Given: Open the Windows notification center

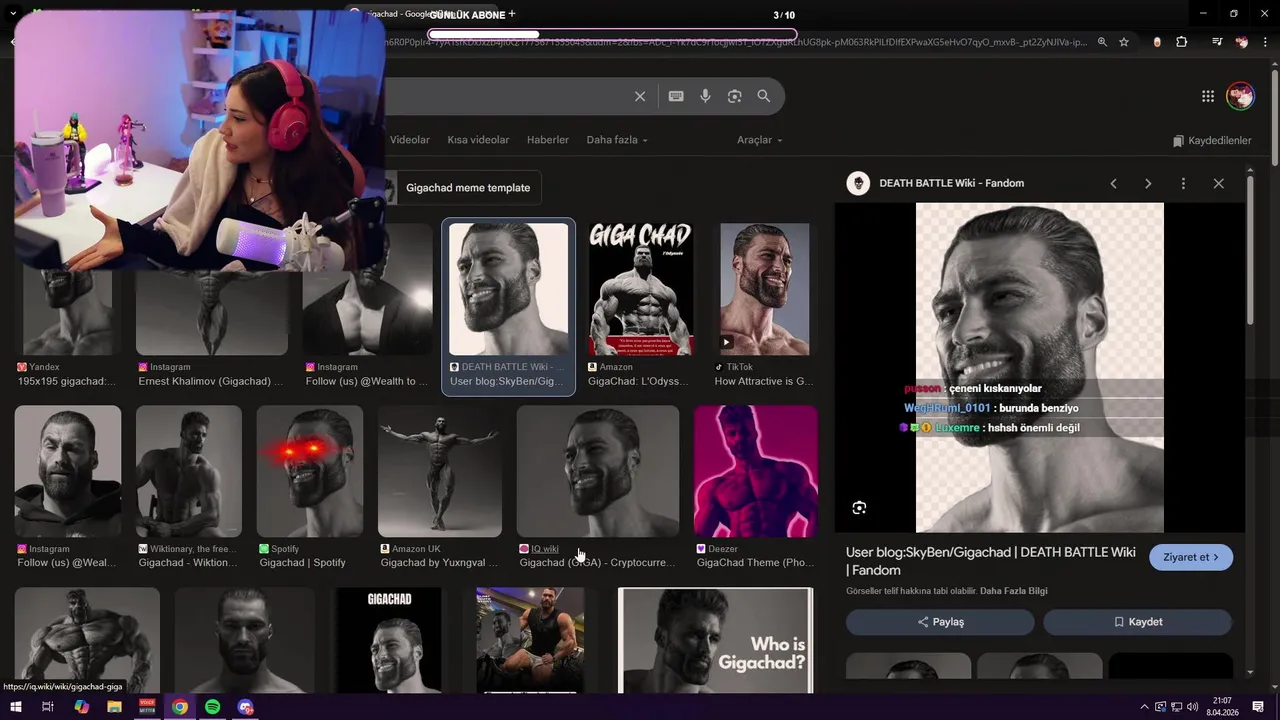Looking at the screenshot, I should 1258,707.
